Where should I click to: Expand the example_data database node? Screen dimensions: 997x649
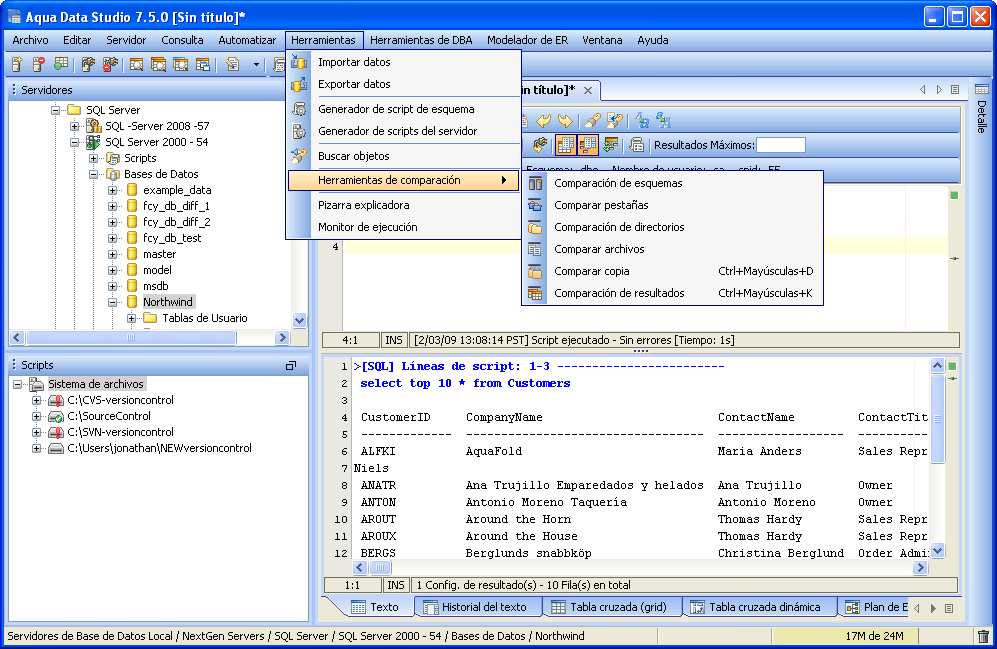(112, 190)
